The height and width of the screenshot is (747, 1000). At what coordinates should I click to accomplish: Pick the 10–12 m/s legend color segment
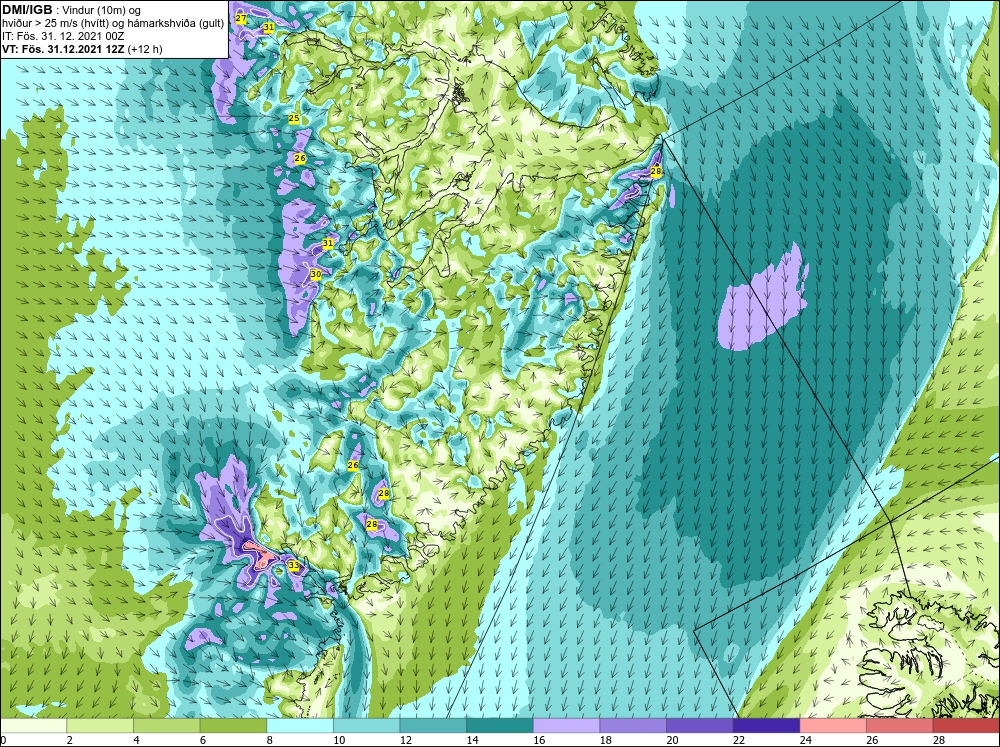366,725
